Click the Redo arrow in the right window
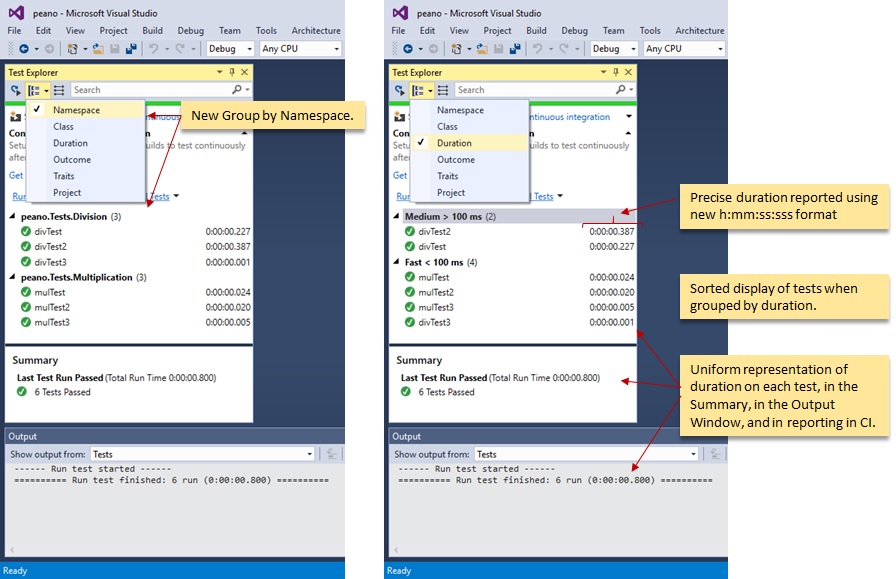Screen dimensions: 896x579 pyautogui.click(x=563, y=49)
